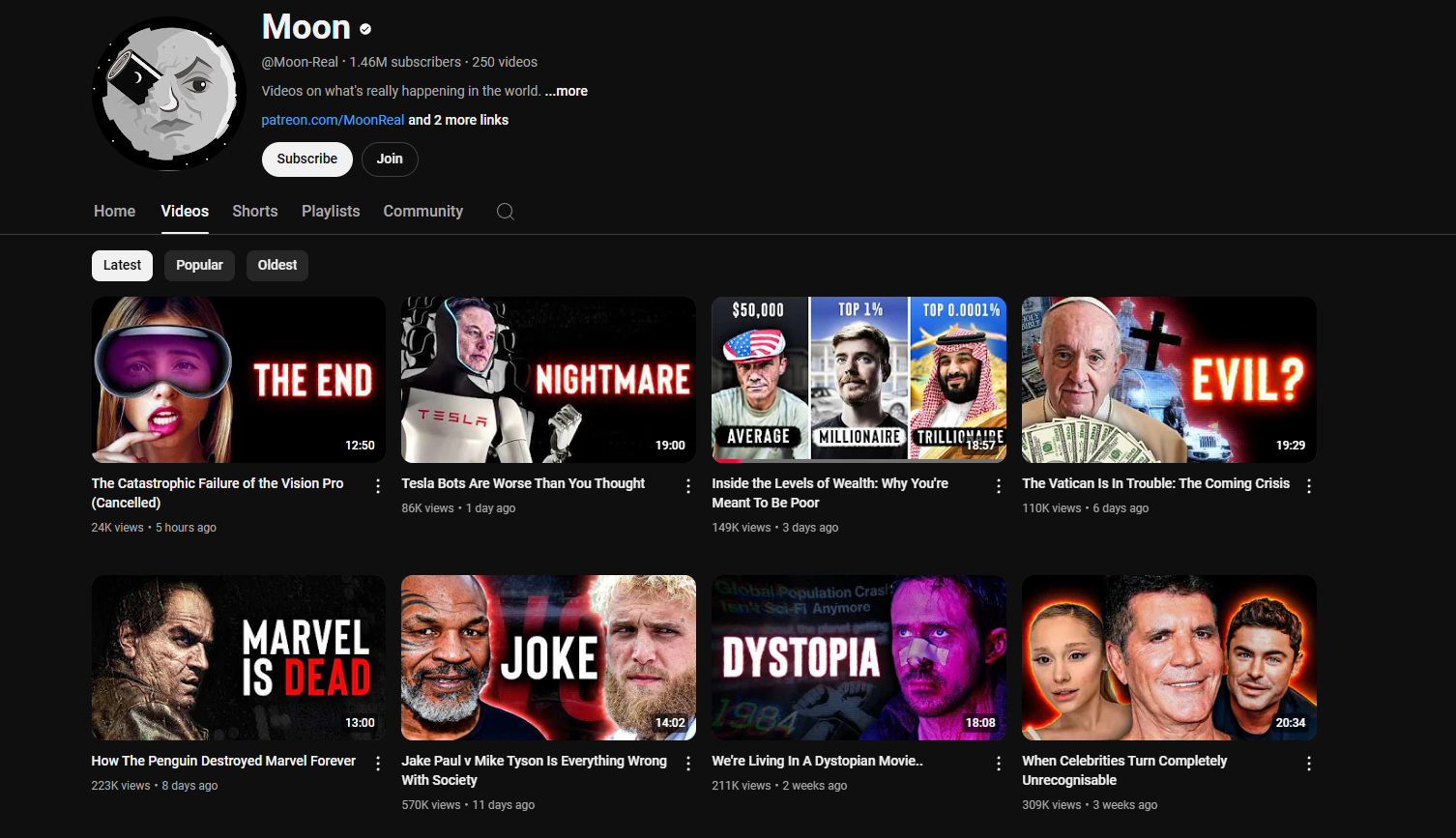This screenshot has height=838, width=1456.
Task: Open the Playlists tab
Action: (x=331, y=211)
